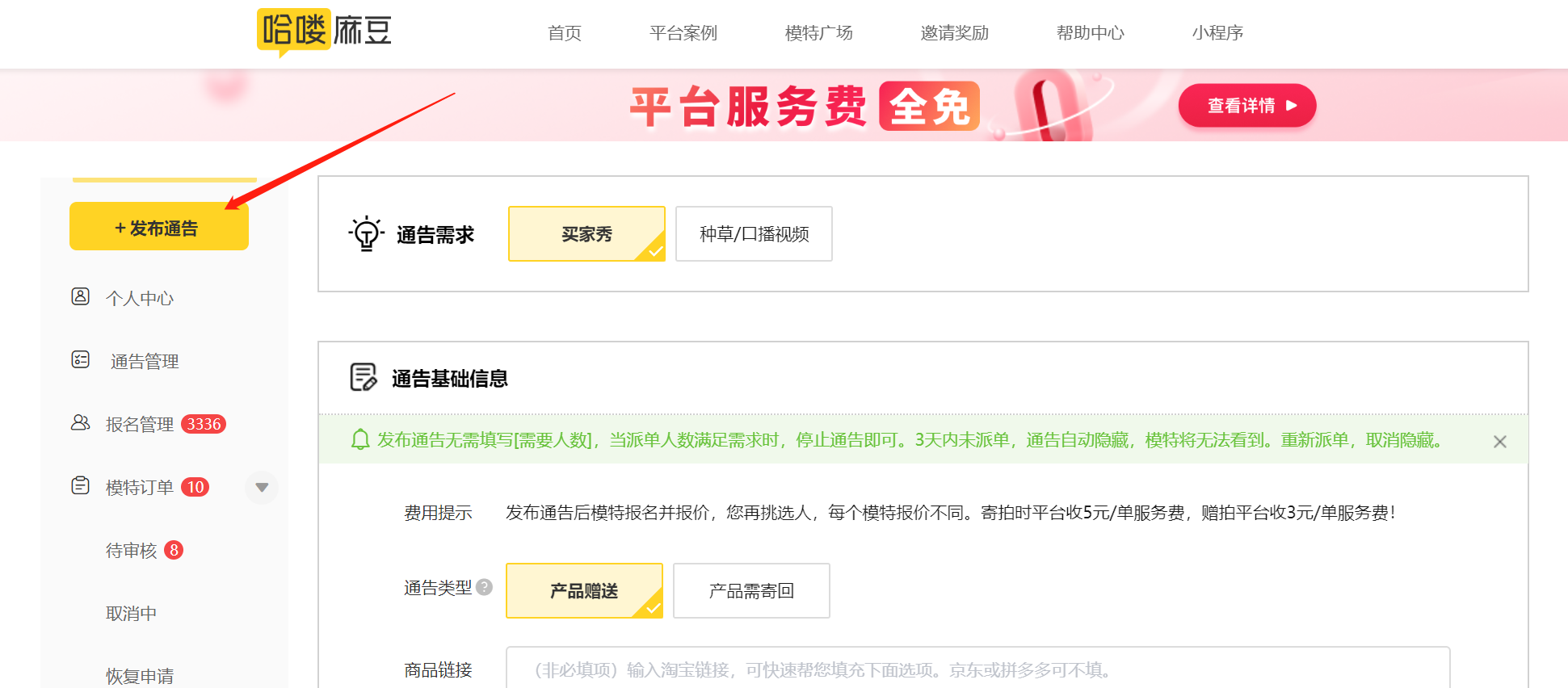The height and width of the screenshot is (688, 1568).
Task: Collapse the 模特订单 submenu arrow
Action: coord(262,487)
